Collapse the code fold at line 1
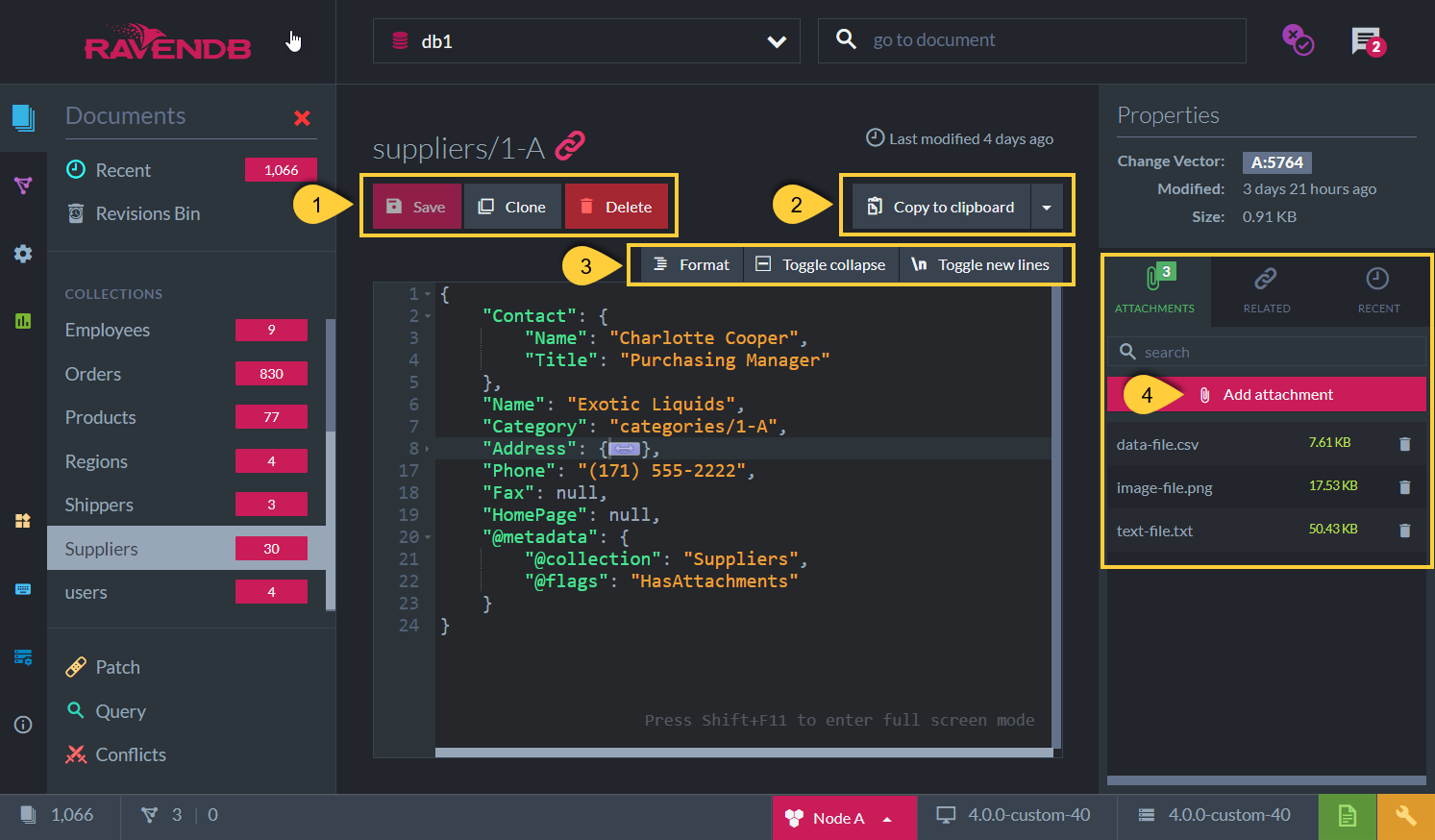This screenshot has width=1435, height=840. [428, 294]
